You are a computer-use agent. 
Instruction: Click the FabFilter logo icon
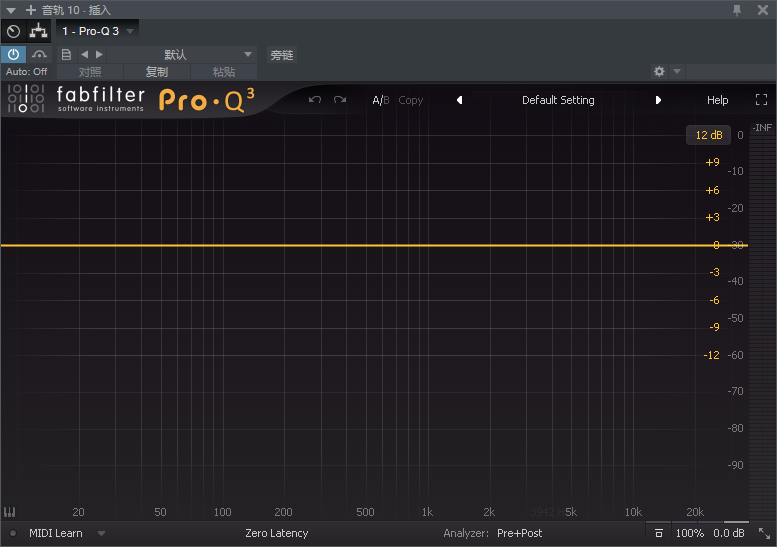click(26, 99)
